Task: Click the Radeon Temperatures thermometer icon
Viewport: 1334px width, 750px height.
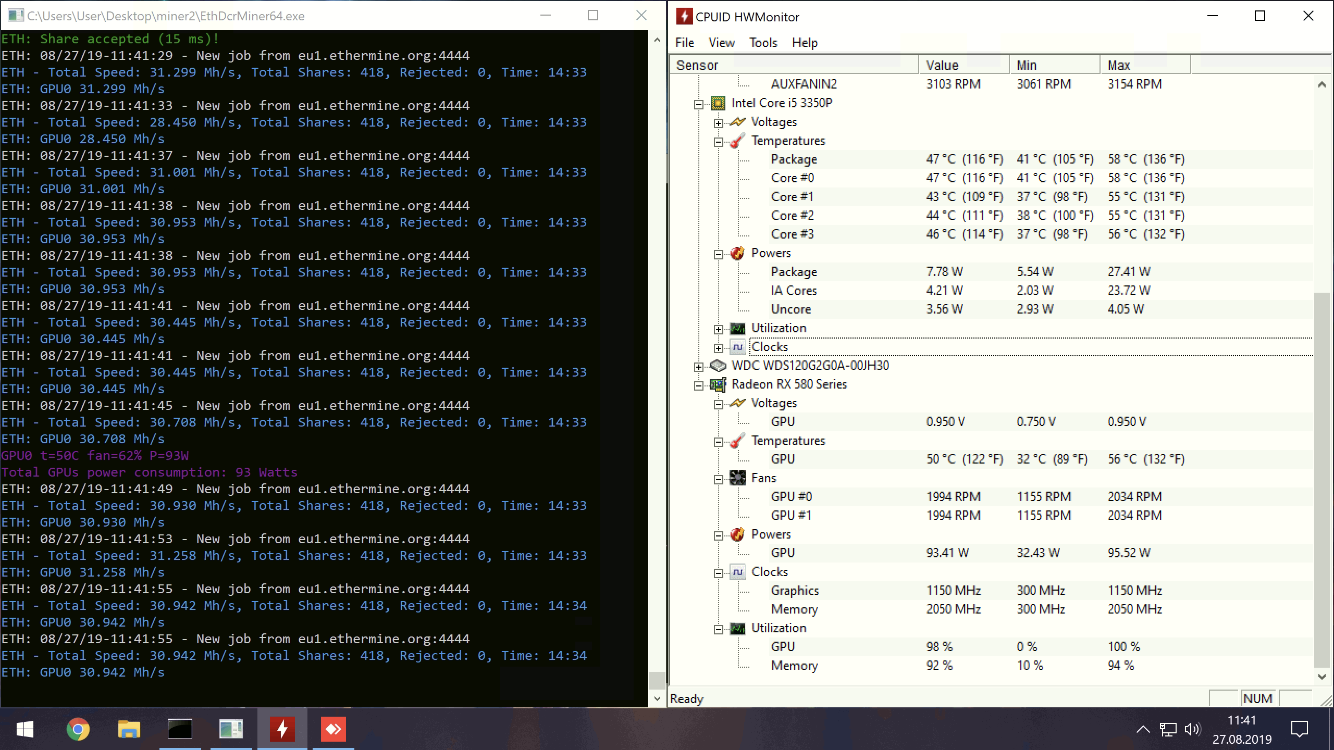Action: coord(737,441)
